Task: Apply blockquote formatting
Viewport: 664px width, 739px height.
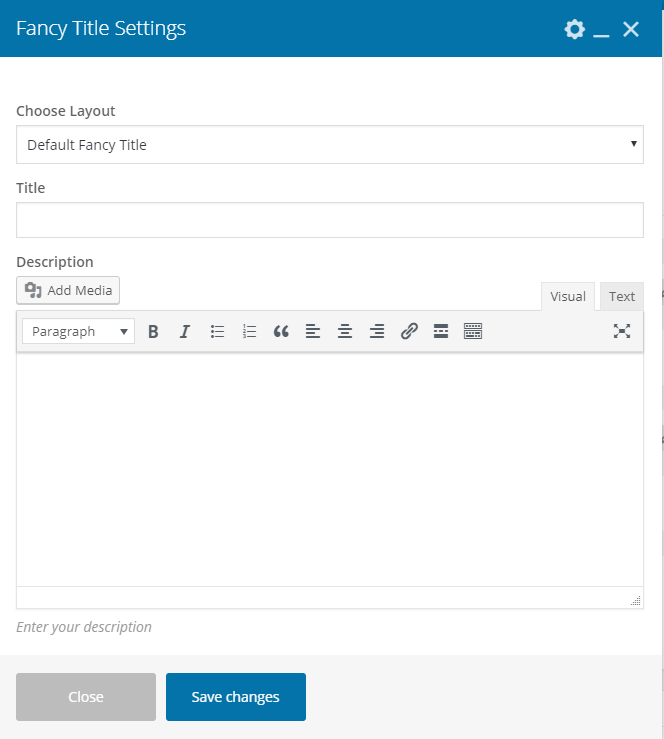Action: coord(281,332)
